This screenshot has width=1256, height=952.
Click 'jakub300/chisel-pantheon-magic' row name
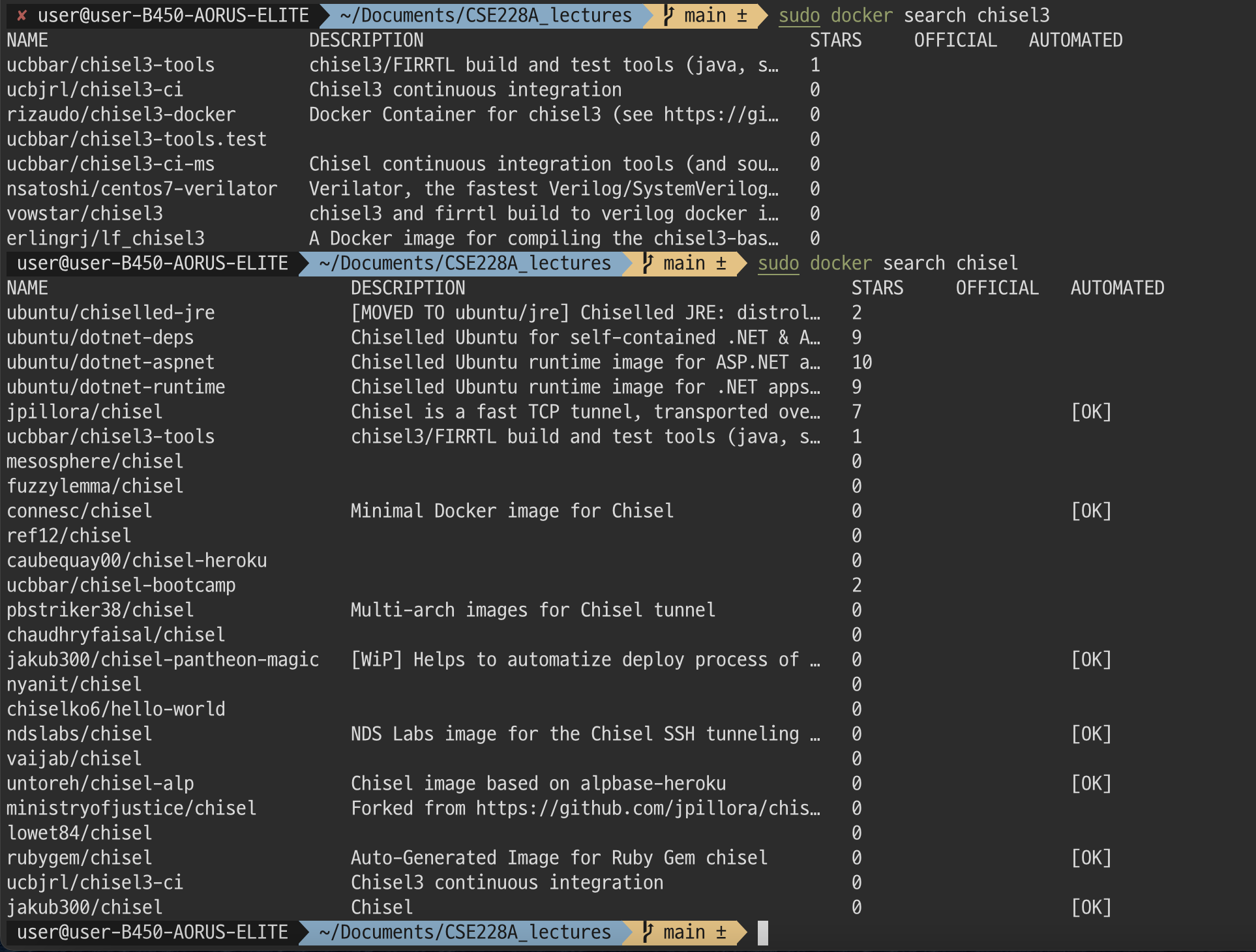click(163, 660)
